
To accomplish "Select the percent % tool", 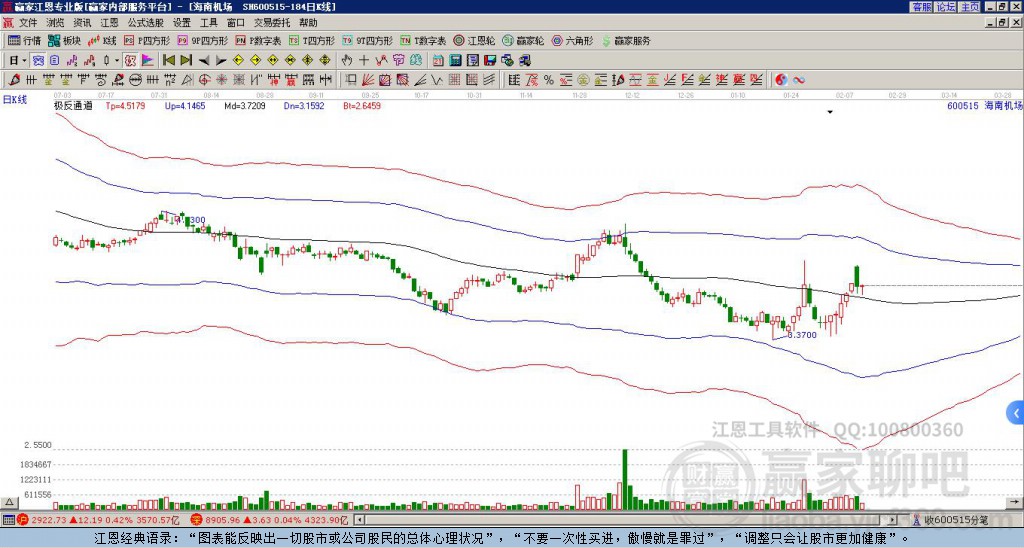I will [549, 80].
